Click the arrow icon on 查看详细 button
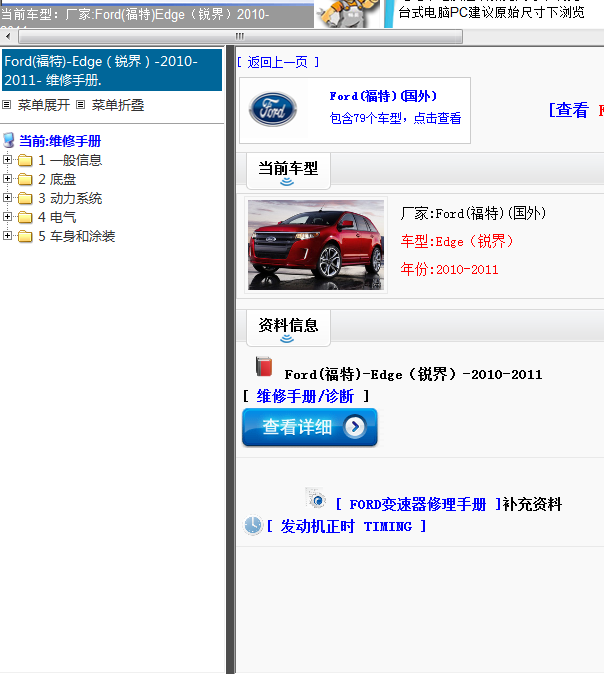604x674 pixels. click(355, 427)
